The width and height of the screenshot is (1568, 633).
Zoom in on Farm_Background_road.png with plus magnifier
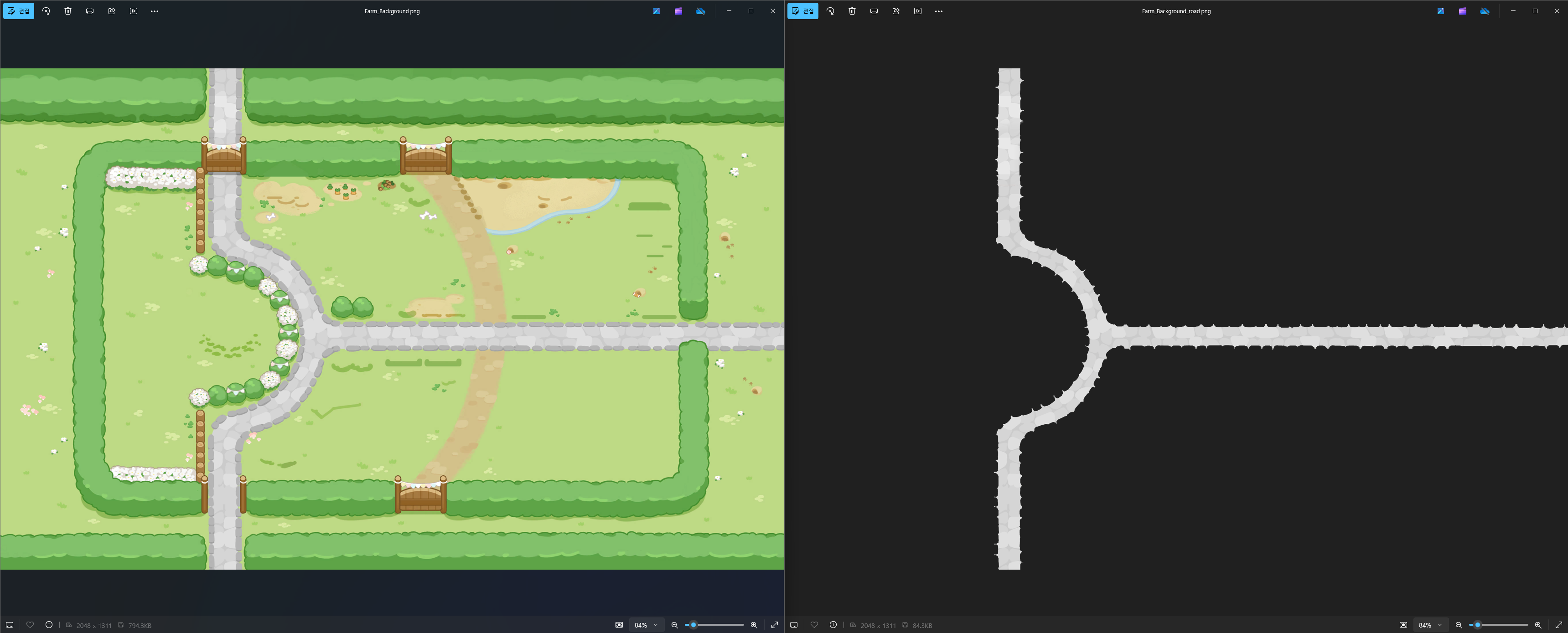pyautogui.click(x=1538, y=625)
